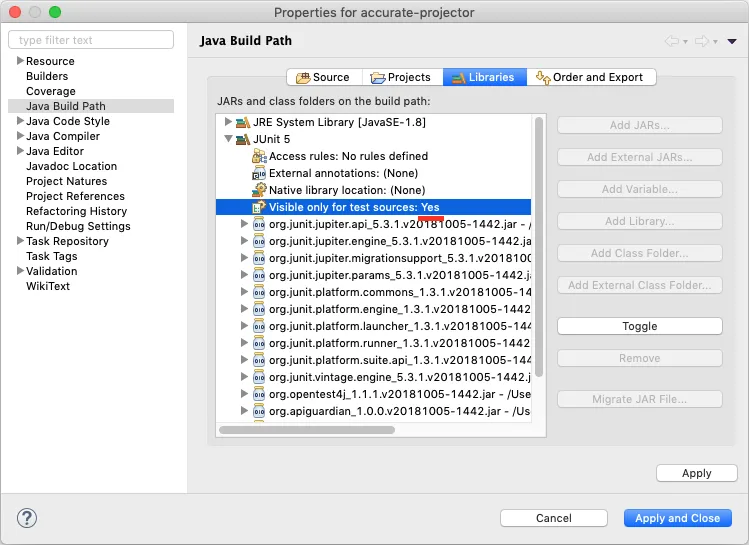Screen dimensions: 749x545
Task: Select Java Build Path in the sidebar
Action: click(x=66, y=106)
